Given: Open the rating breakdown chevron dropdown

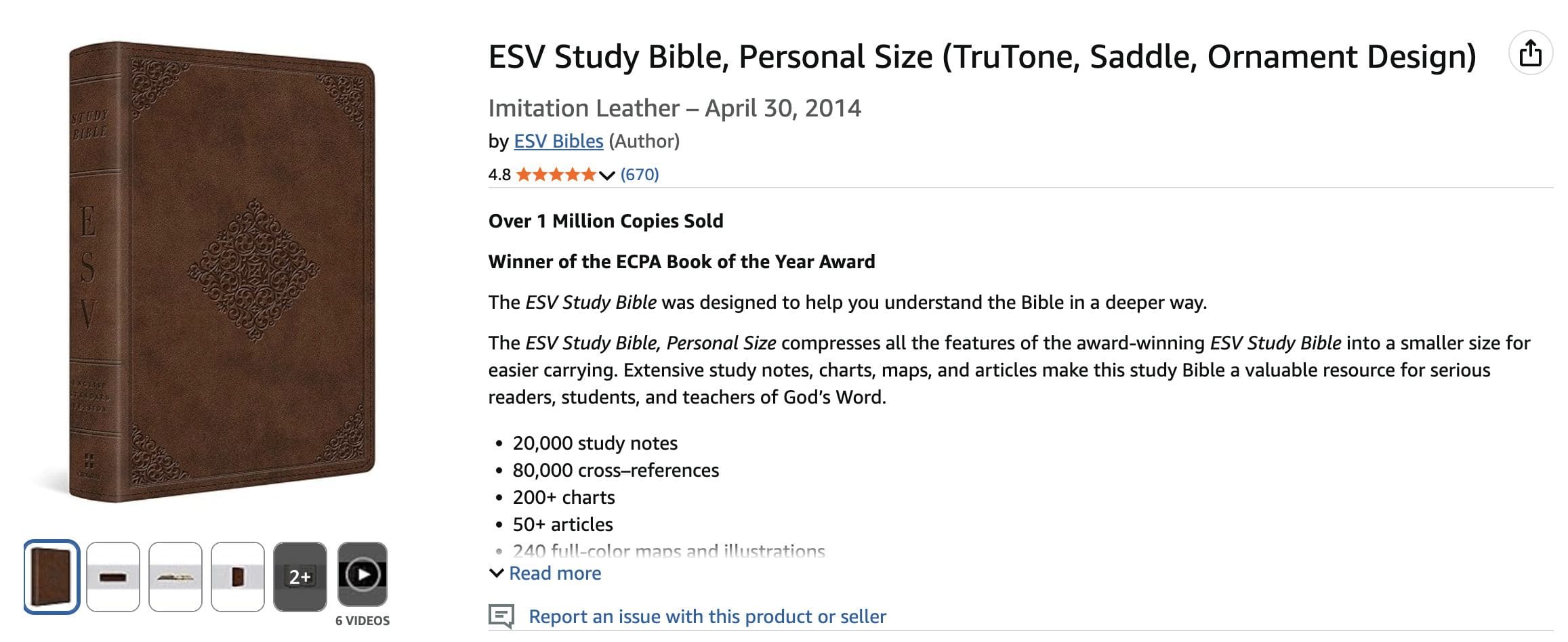Looking at the screenshot, I should click(607, 175).
